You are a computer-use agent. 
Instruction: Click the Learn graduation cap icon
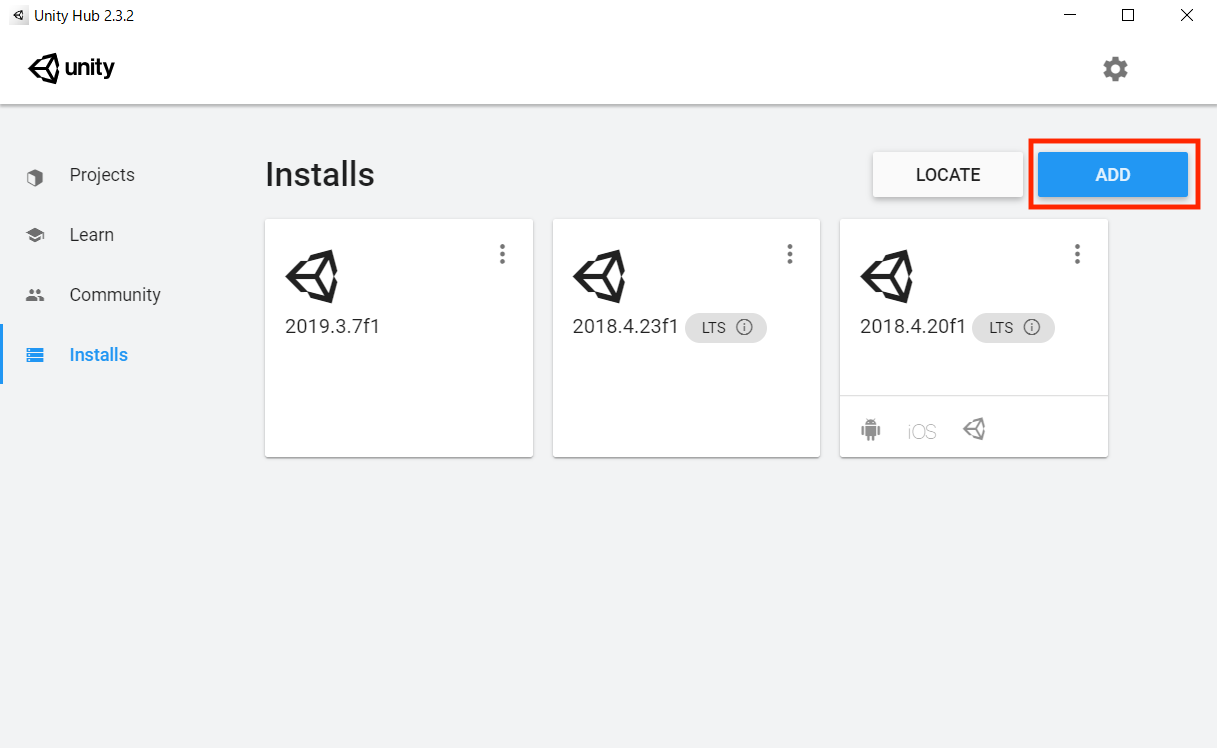pyautogui.click(x=35, y=236)
